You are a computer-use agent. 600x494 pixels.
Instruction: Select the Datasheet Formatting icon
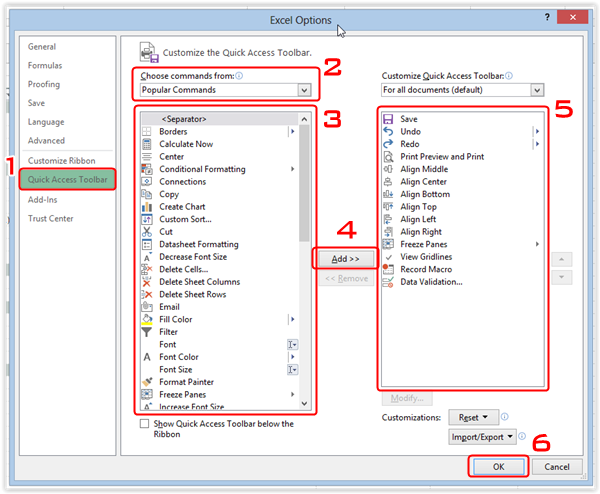(x=147, y=245)
